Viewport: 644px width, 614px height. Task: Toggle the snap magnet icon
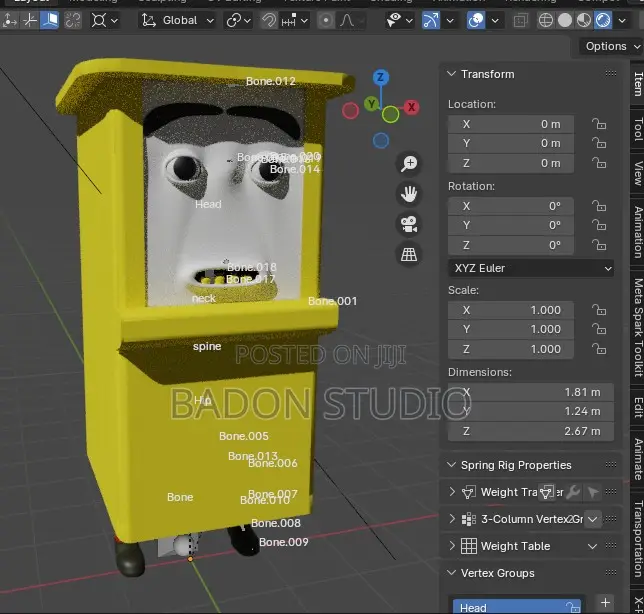[269, 21]
